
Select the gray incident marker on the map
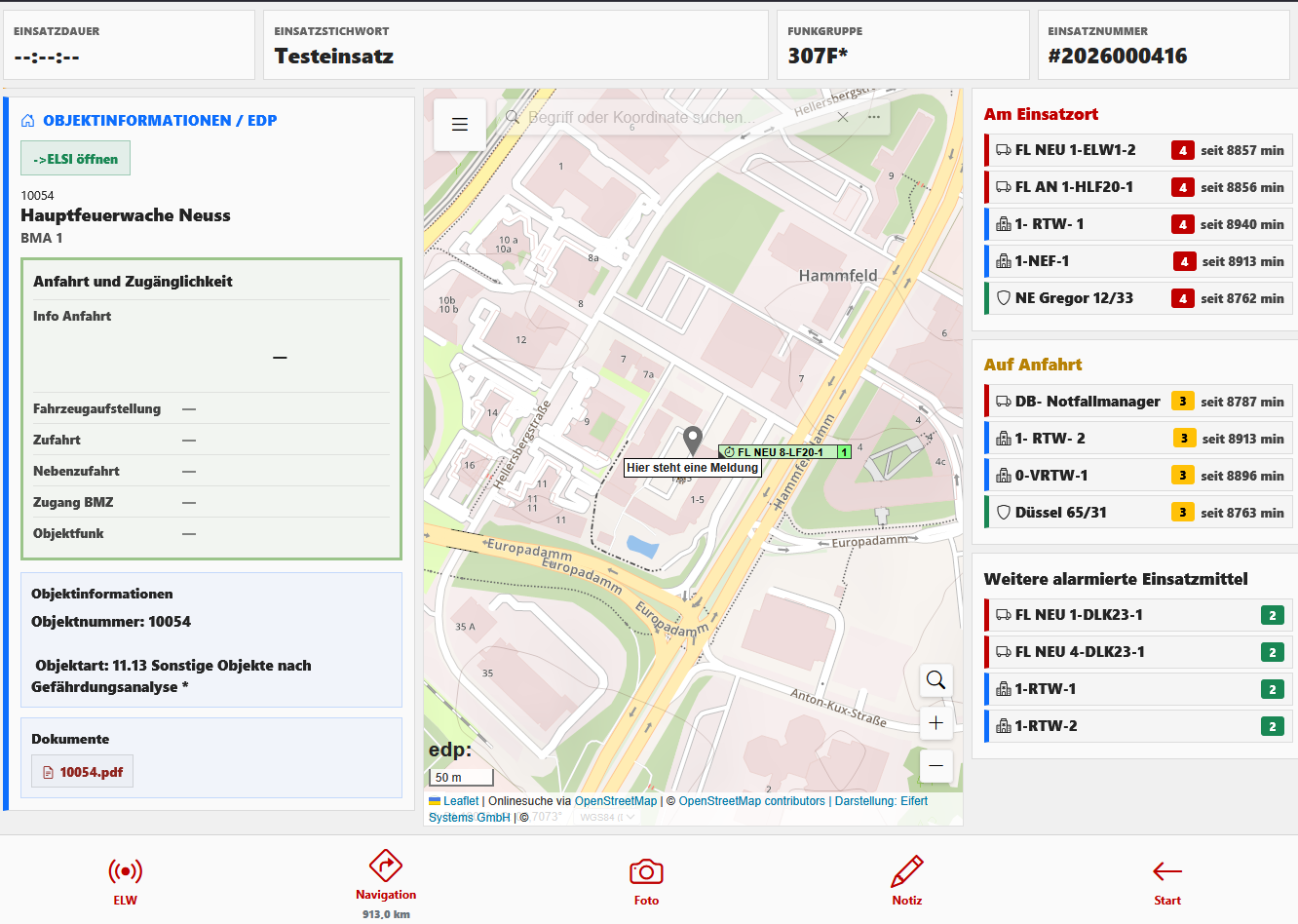(692, 441)
